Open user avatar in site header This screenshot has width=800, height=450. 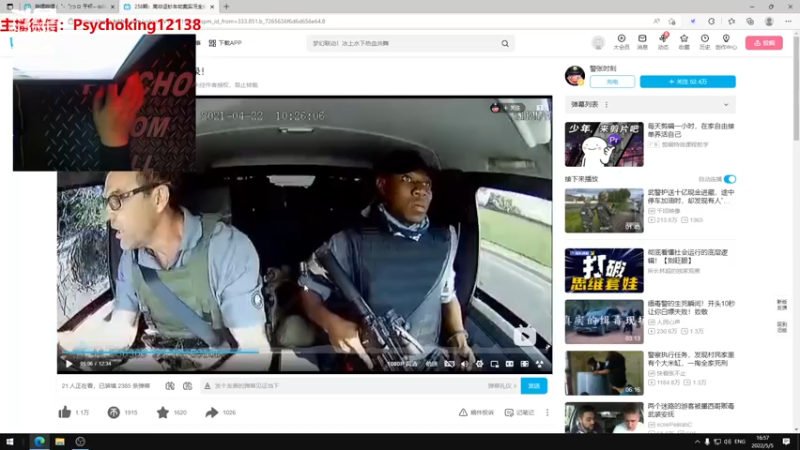coord(598,43)
